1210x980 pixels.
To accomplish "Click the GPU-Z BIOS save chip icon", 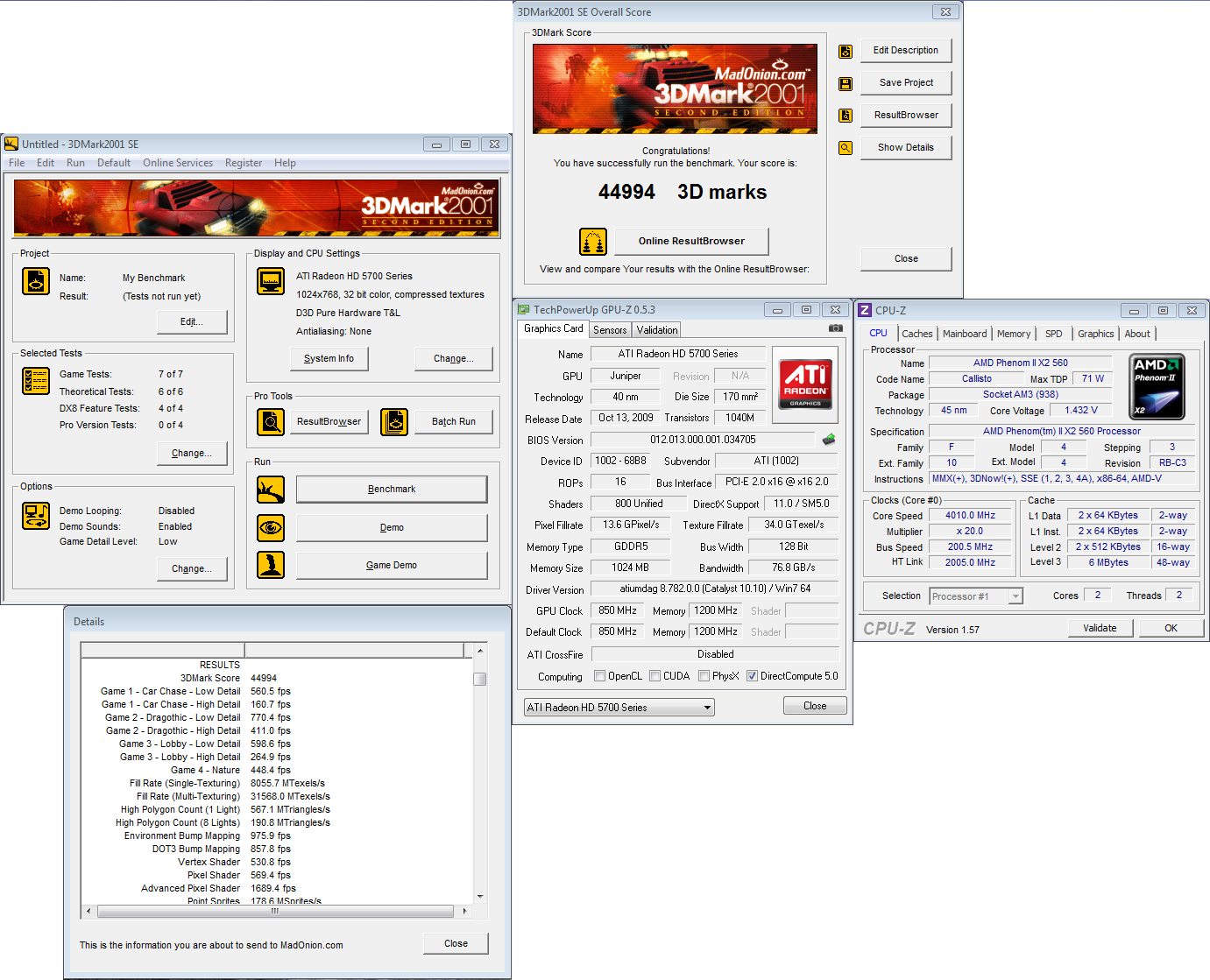I will point(829,440).
